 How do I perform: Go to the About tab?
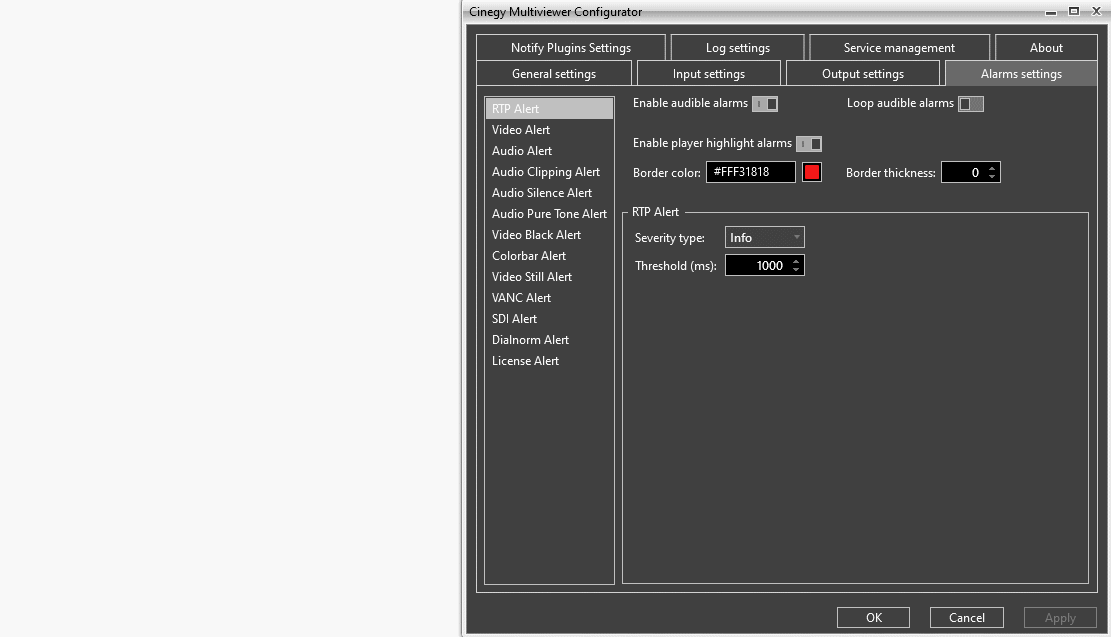tap(1046, 47)
